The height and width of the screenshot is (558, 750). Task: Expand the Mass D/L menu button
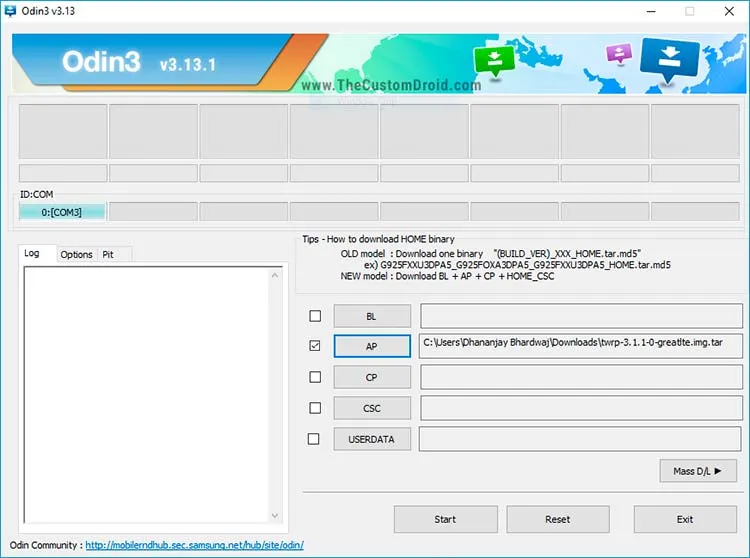tap(698, 471)
